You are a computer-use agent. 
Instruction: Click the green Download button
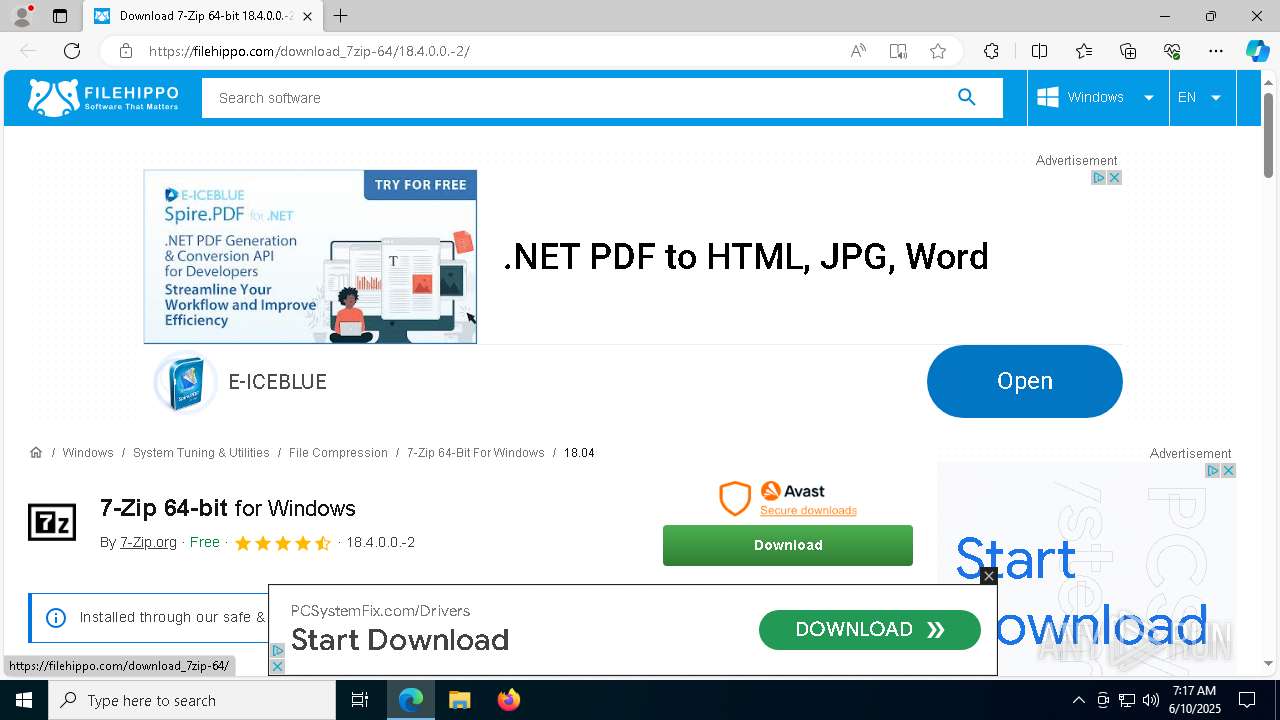tap(788, 545)
